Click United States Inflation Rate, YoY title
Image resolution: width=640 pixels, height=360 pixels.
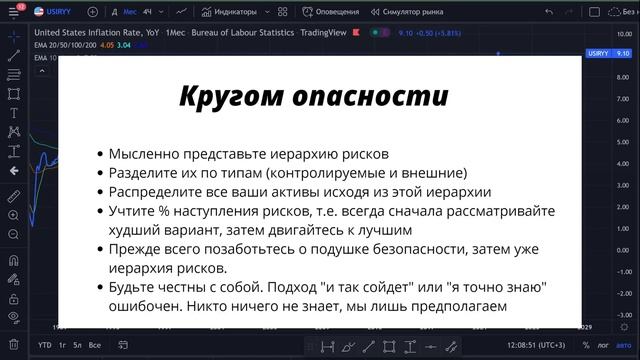coord(97,33)
